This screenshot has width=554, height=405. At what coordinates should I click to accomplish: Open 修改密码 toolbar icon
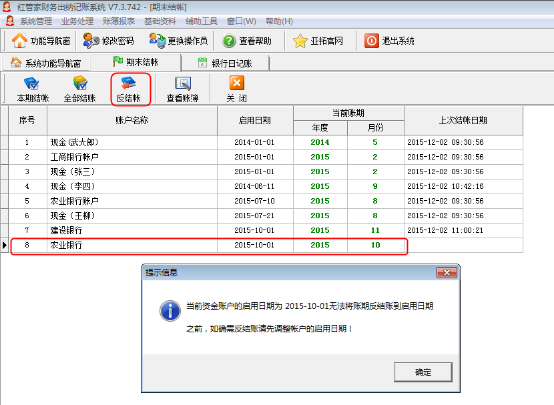click(91, 41)
